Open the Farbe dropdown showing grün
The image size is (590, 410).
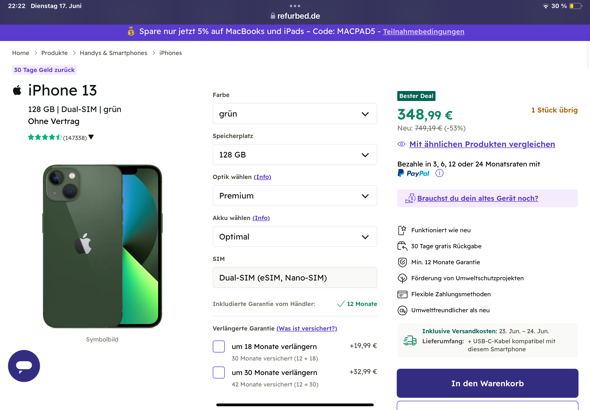(x=295, y=114)
